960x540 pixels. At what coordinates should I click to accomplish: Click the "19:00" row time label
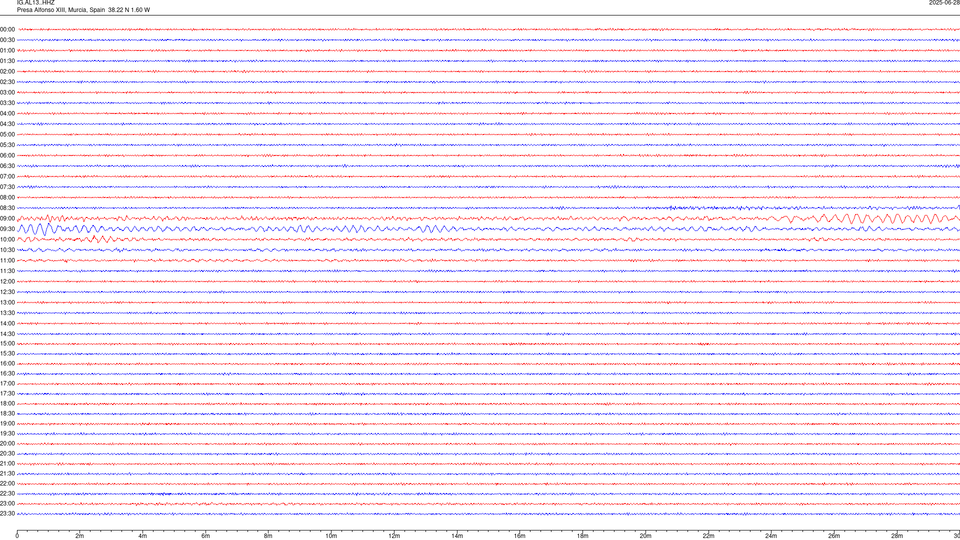point(7,424)
